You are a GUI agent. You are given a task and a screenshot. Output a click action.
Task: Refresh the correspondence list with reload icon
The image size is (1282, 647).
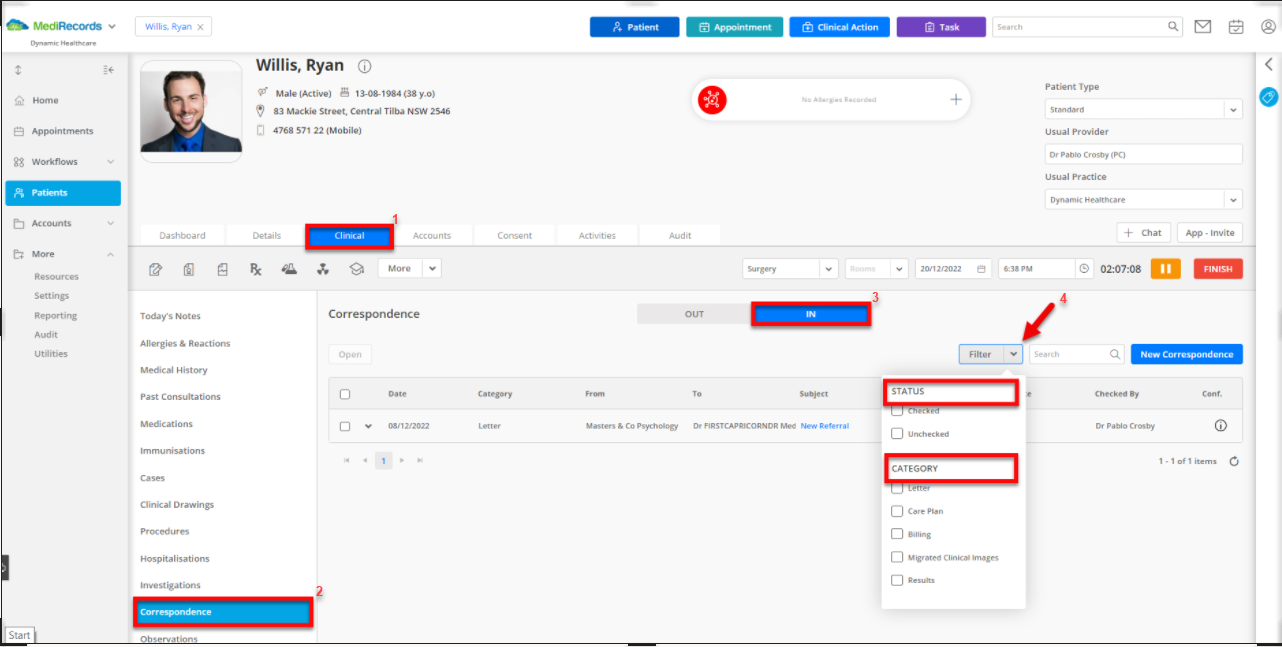1234,461
